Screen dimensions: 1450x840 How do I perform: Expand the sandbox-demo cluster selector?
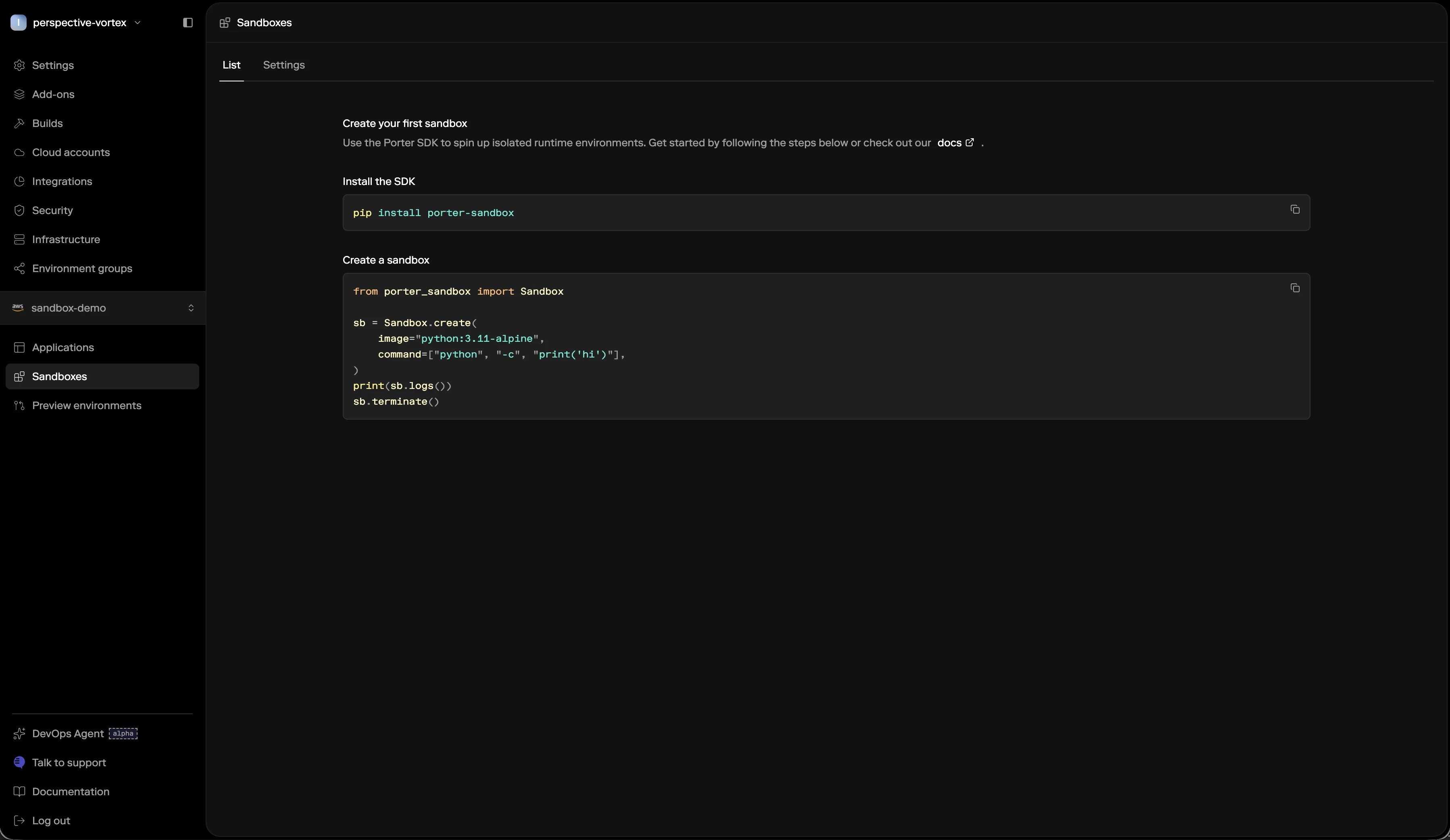point(103,308)
